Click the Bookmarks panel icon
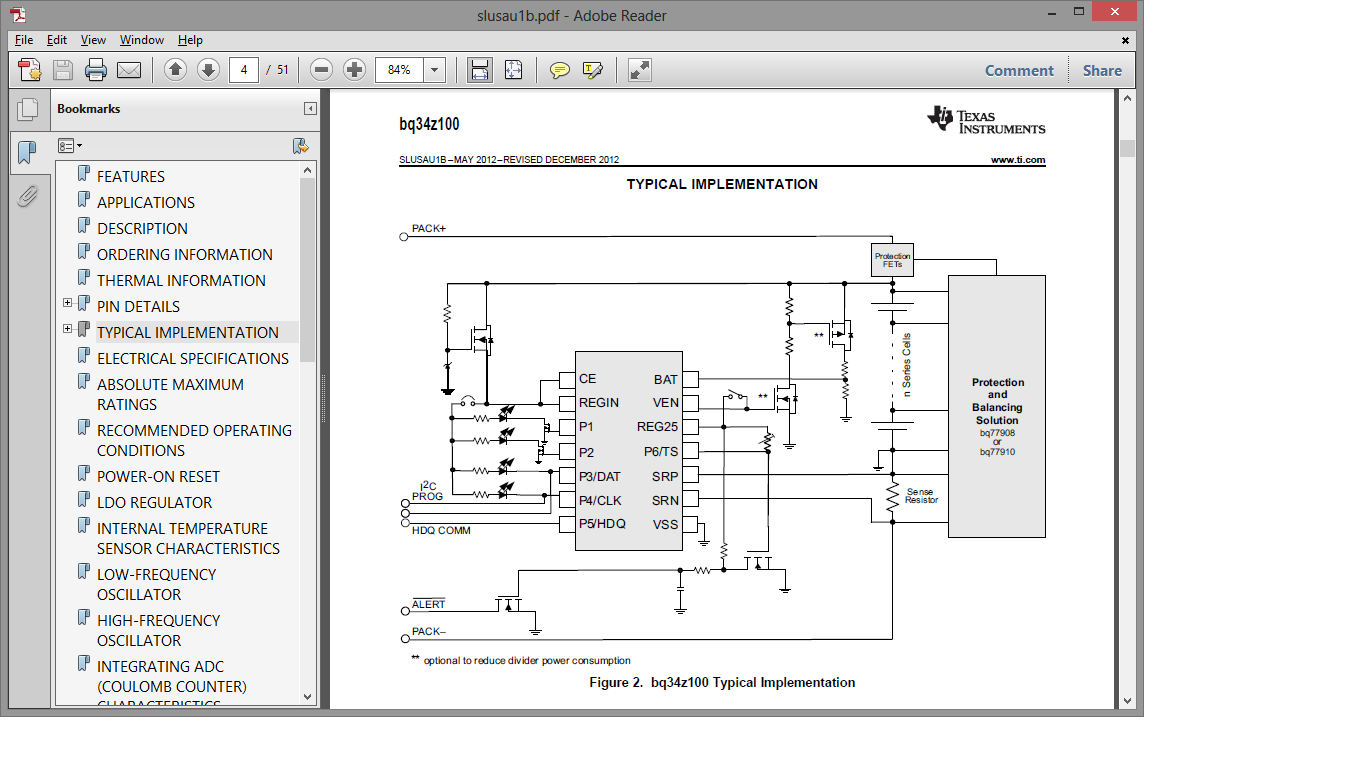The width and height of the screenshot is (1366, 768). 27,153
